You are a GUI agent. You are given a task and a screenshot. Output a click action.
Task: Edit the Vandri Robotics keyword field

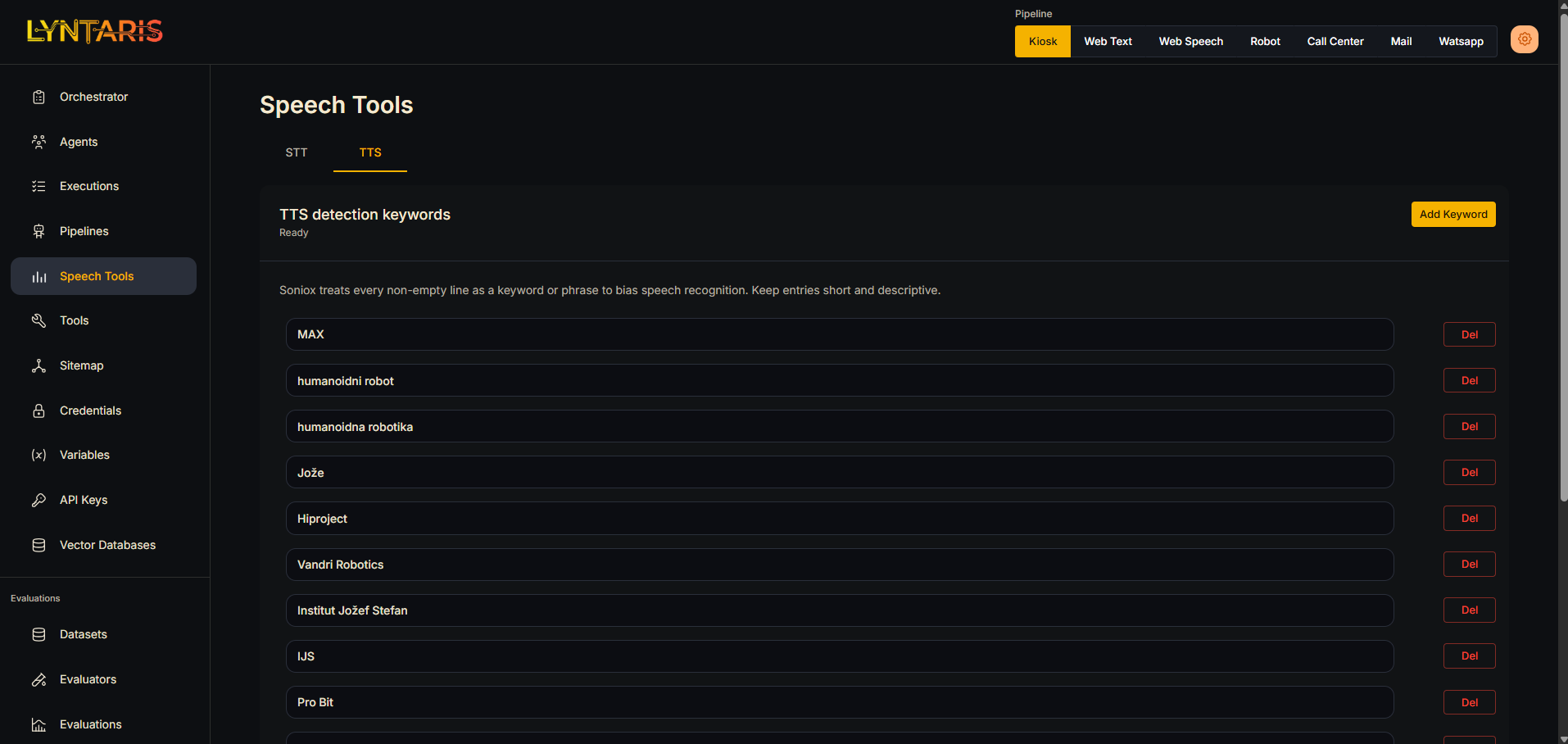(839, 565)
